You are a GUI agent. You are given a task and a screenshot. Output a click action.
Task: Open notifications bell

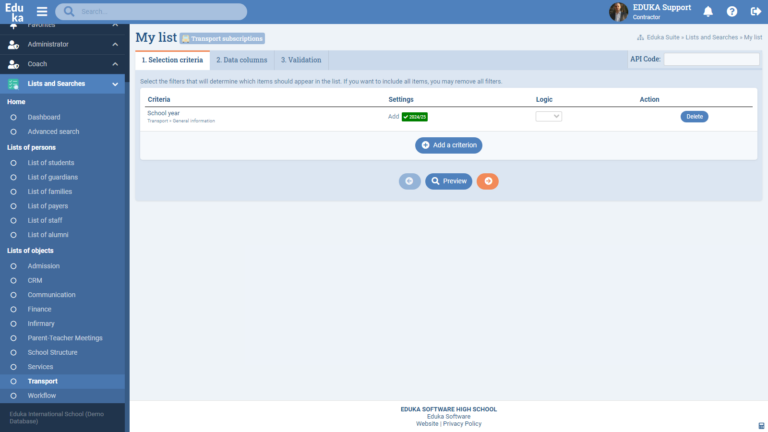[x=708, y=11]
